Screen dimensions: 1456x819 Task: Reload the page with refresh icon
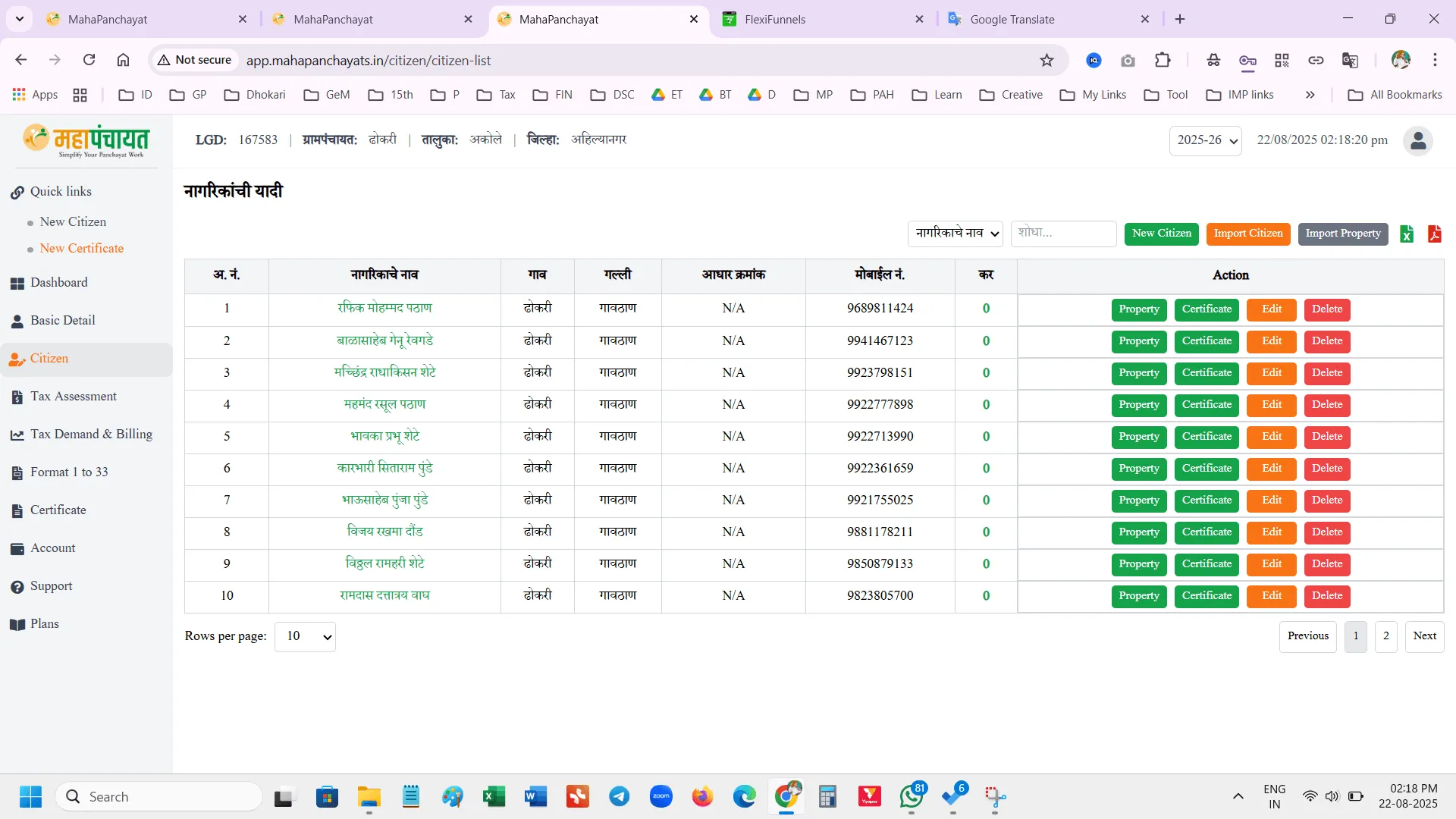pyautogui.click(x=89, y=60)
